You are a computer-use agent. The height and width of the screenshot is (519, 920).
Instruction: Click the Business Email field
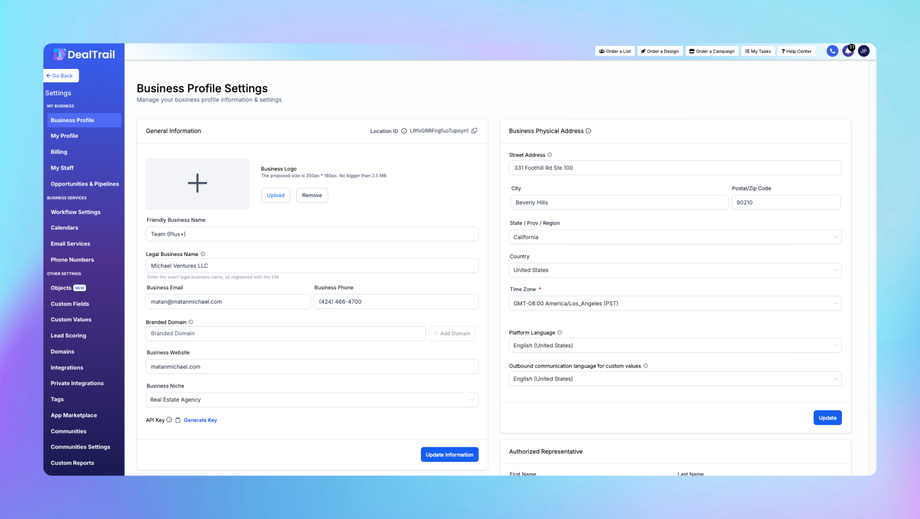(228, 301)
